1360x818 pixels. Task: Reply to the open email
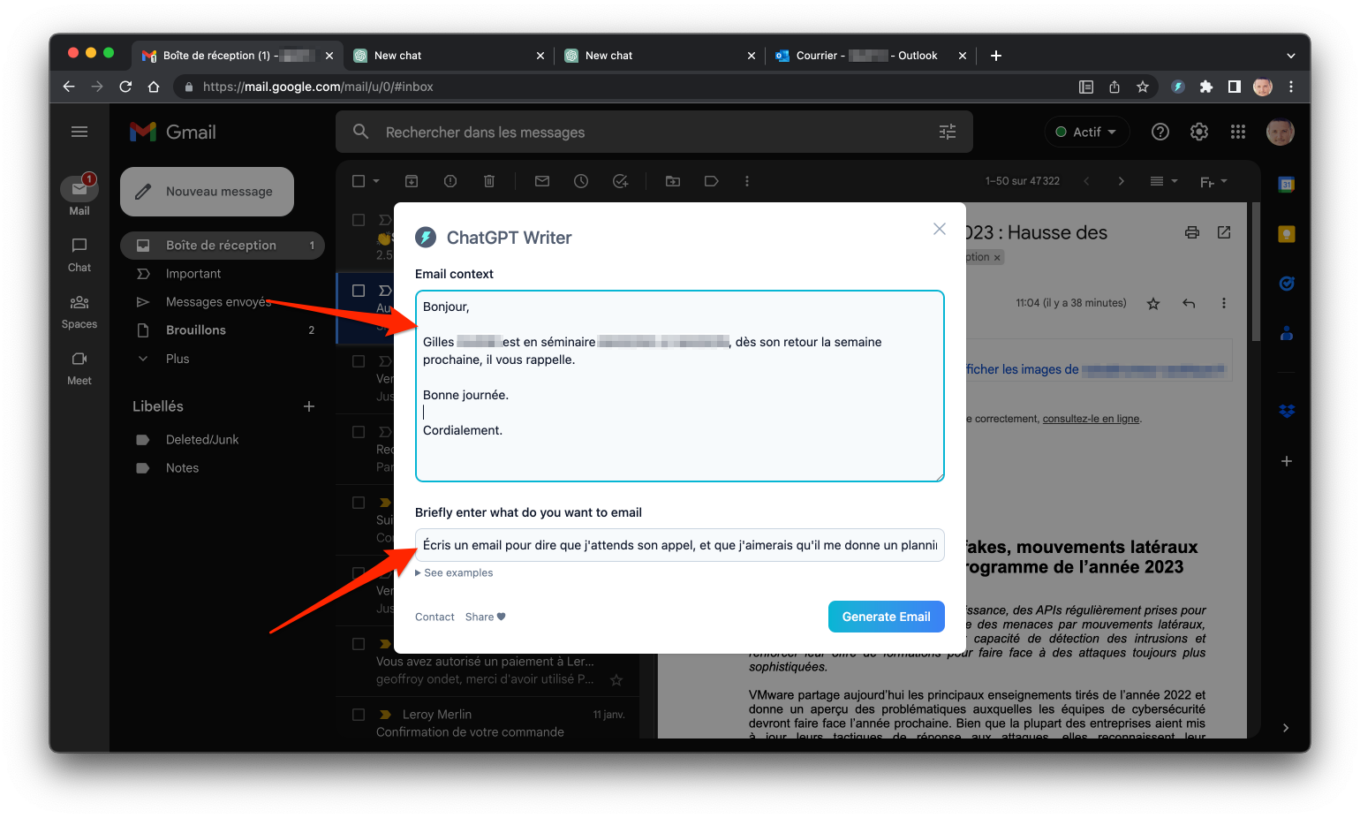(x=1189, y=303)
